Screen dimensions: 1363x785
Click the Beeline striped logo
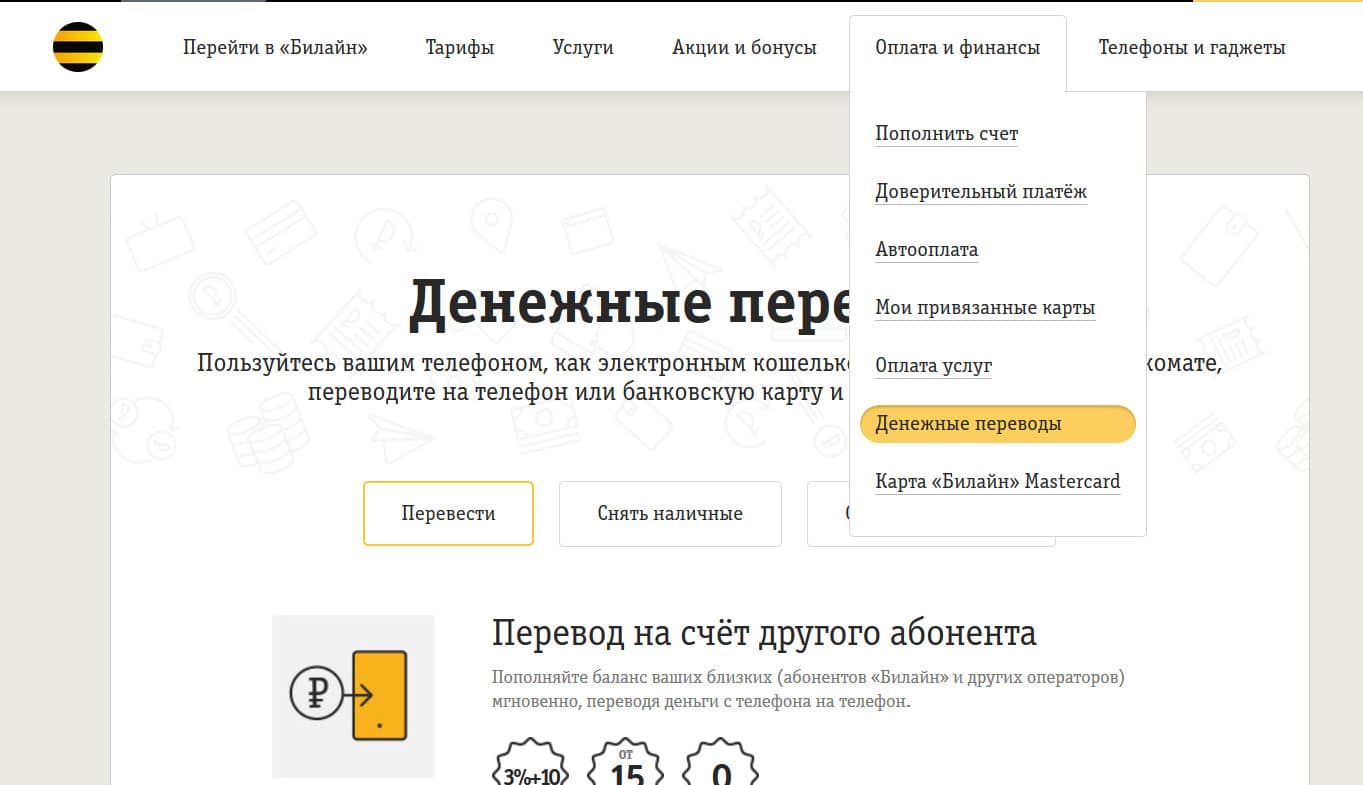pos(78,45)
